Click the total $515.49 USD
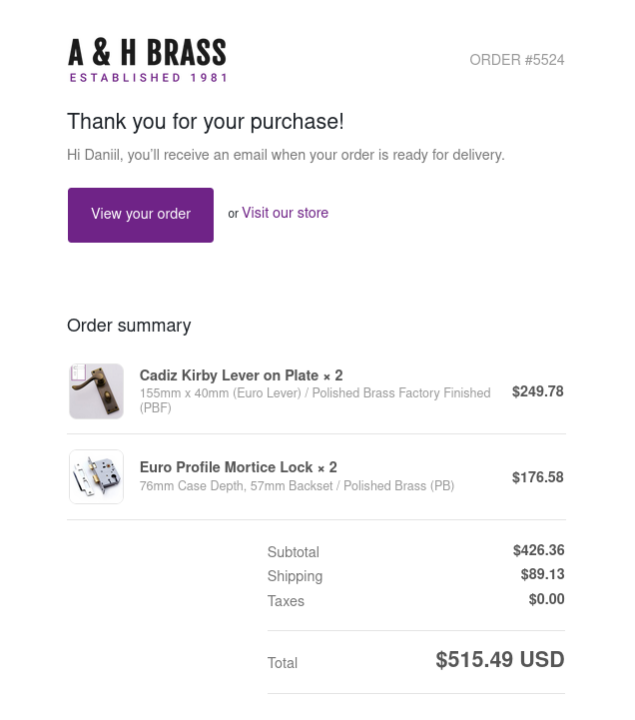Viewport: 635px width, 720px height. (x=500, y=660)
